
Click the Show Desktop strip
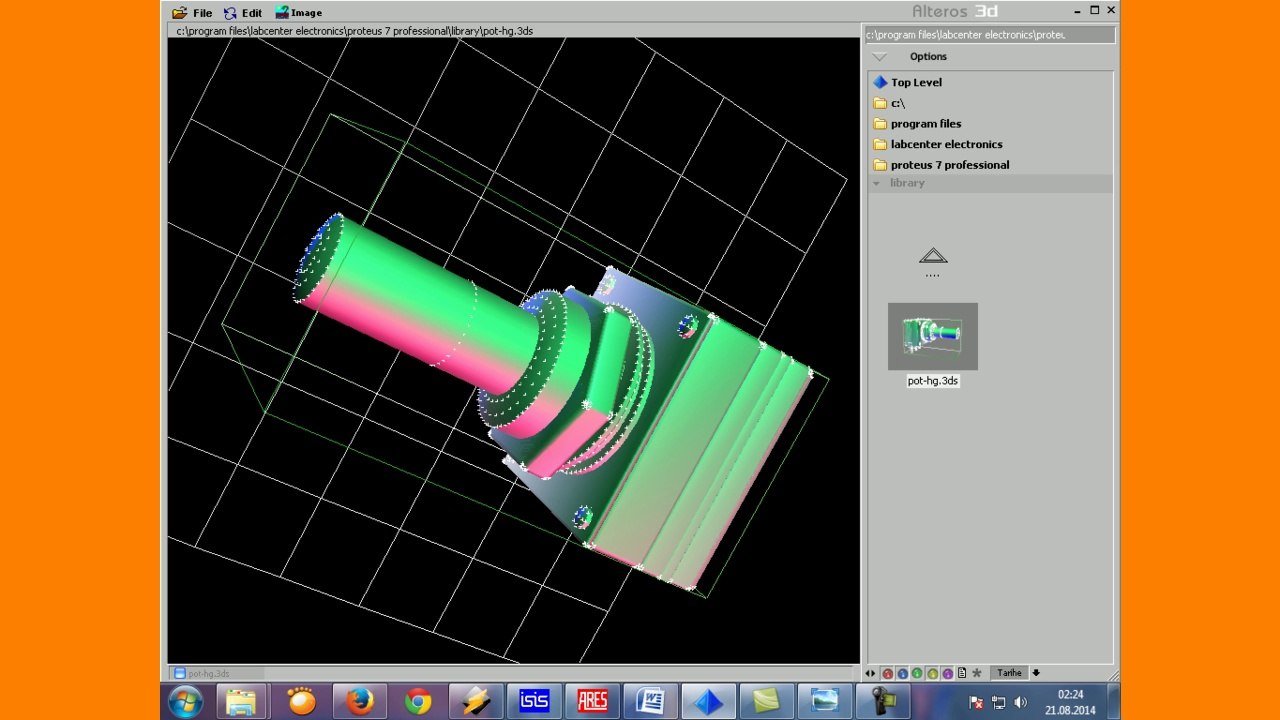pos(1112,702)
